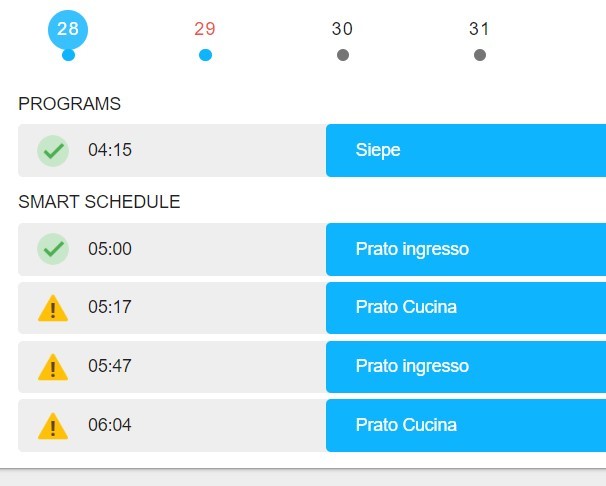Click the warning triangle at 06:04
606x486 pixels.
pos(53,426)
